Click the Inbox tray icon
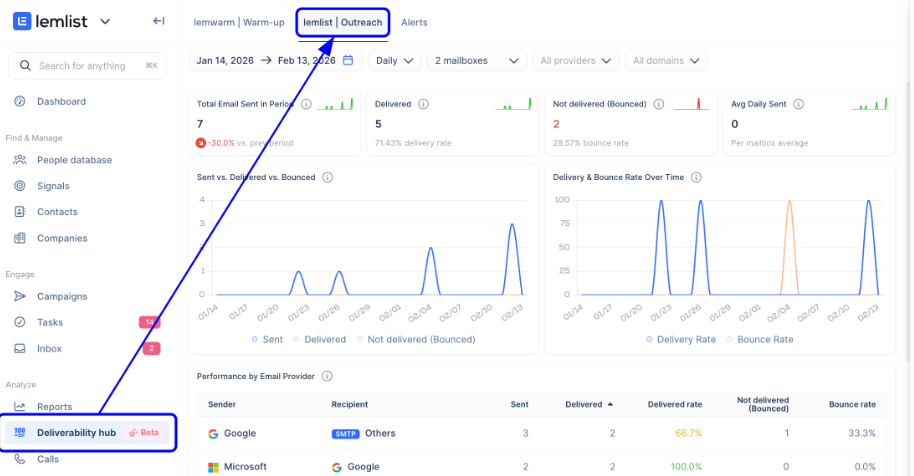Image resolution: width=914 pixels, height=476 pixels. click(x=20, y=348)
